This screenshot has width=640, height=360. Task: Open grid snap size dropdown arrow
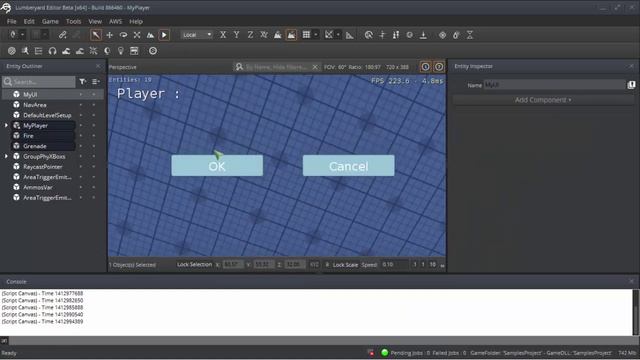pos(316,35)
